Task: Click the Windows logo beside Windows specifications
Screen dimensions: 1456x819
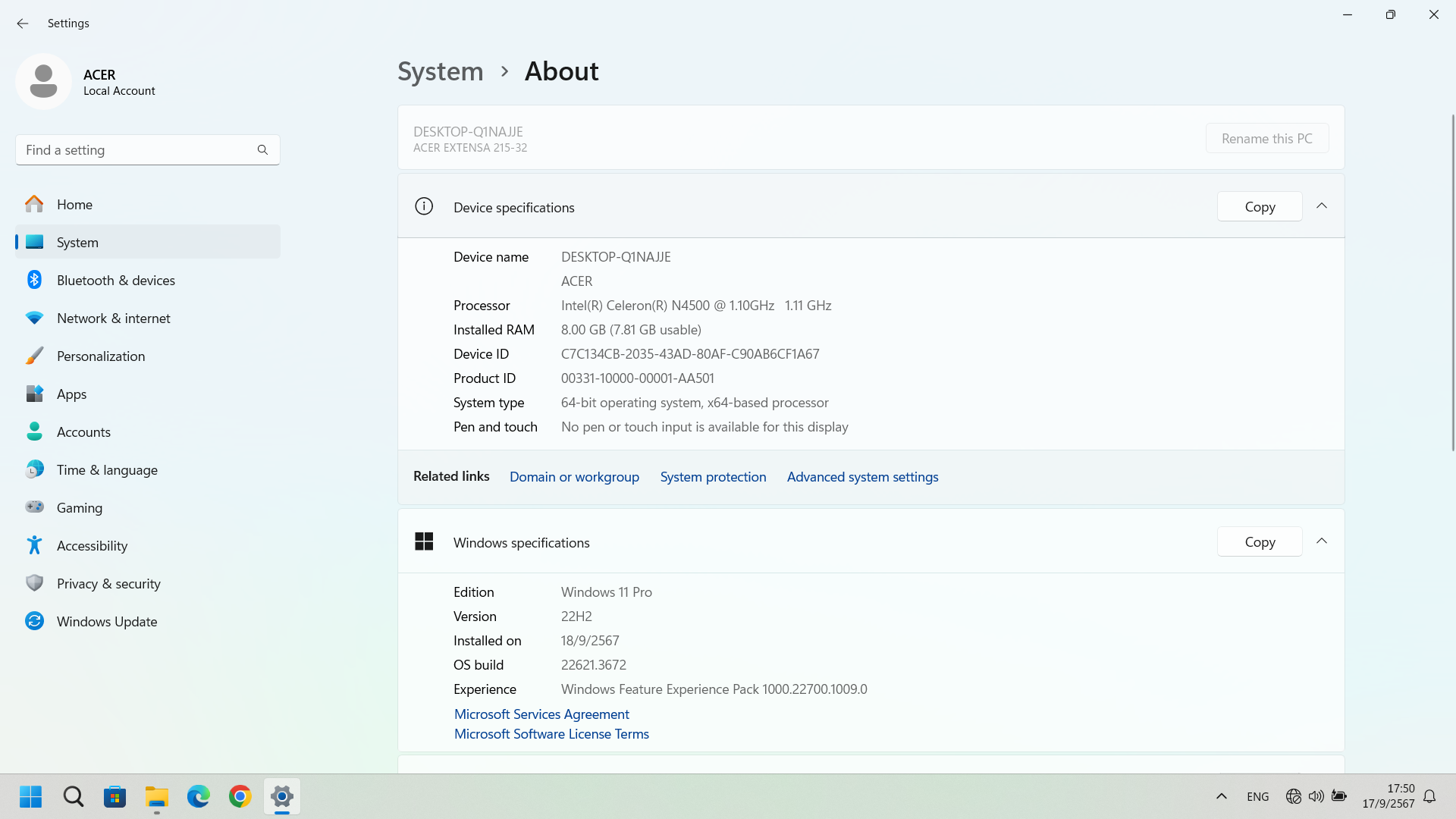Action: point(424,541)
